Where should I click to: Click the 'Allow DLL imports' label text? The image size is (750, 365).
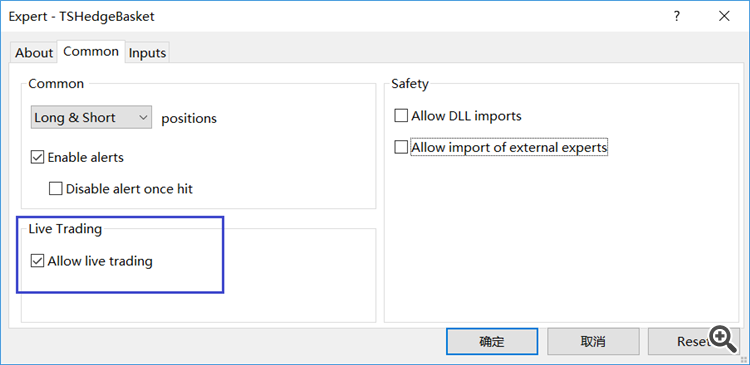[466, 116]
